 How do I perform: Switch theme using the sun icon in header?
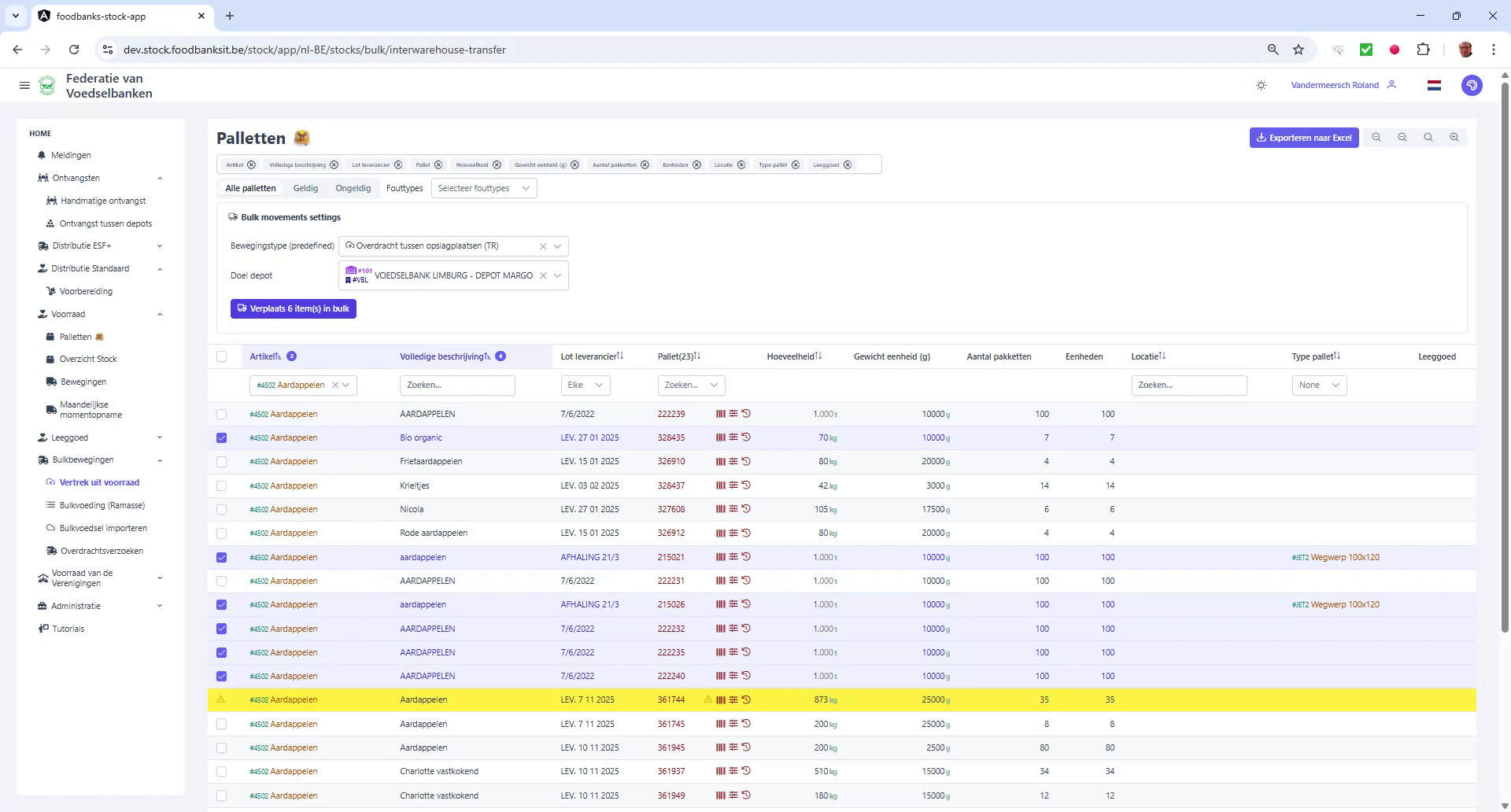(1261, 85)
